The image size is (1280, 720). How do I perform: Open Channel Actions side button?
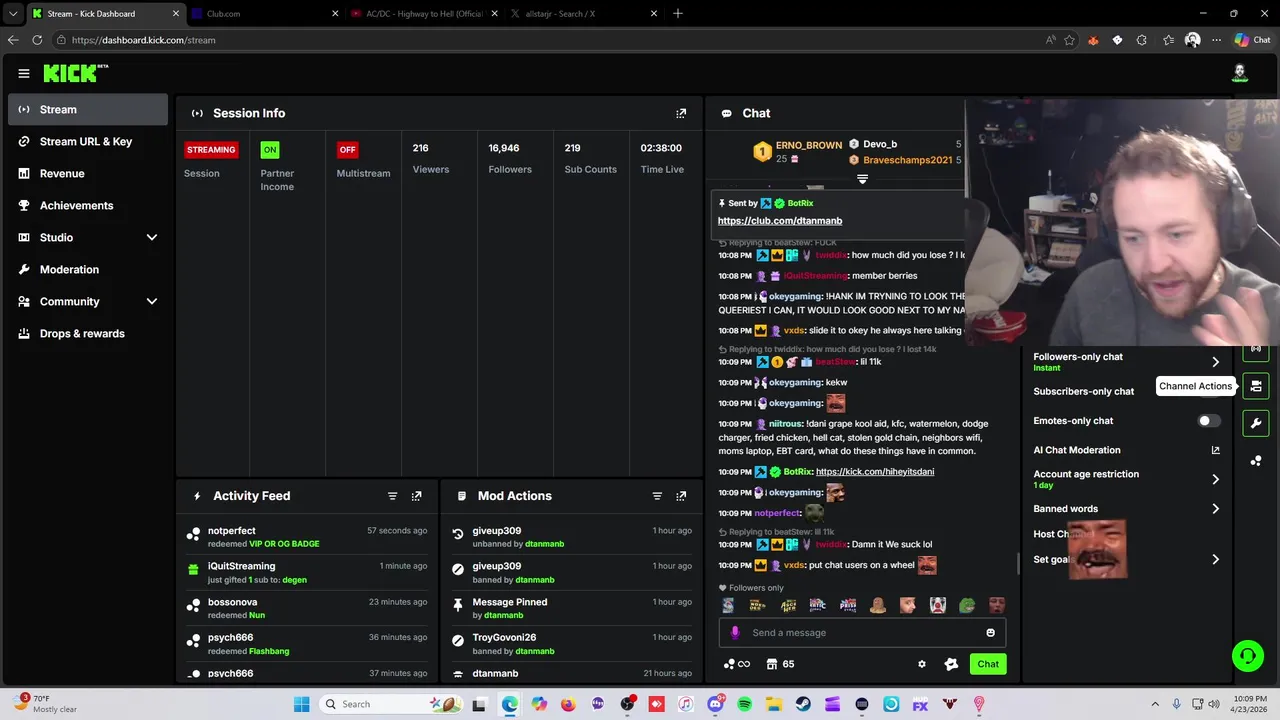point(1256,386)
